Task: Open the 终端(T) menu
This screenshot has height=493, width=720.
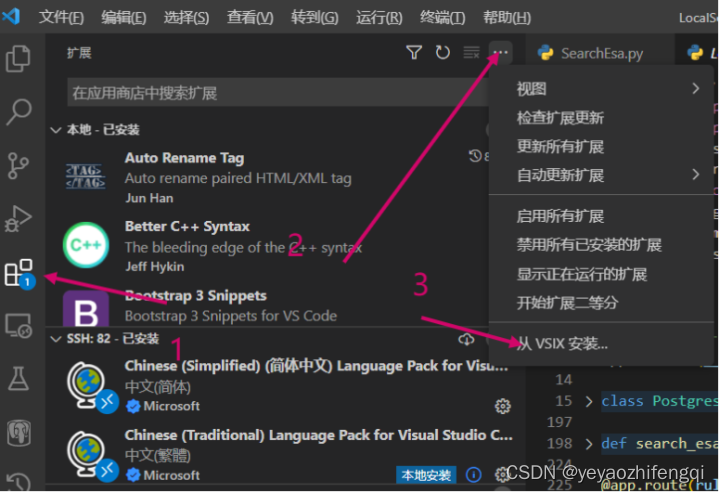Action: [442, 17]
